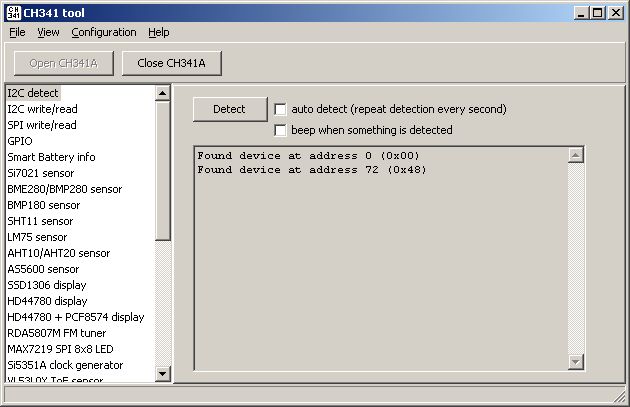Click the output log scroll down arrow

(x=576, y=362)
